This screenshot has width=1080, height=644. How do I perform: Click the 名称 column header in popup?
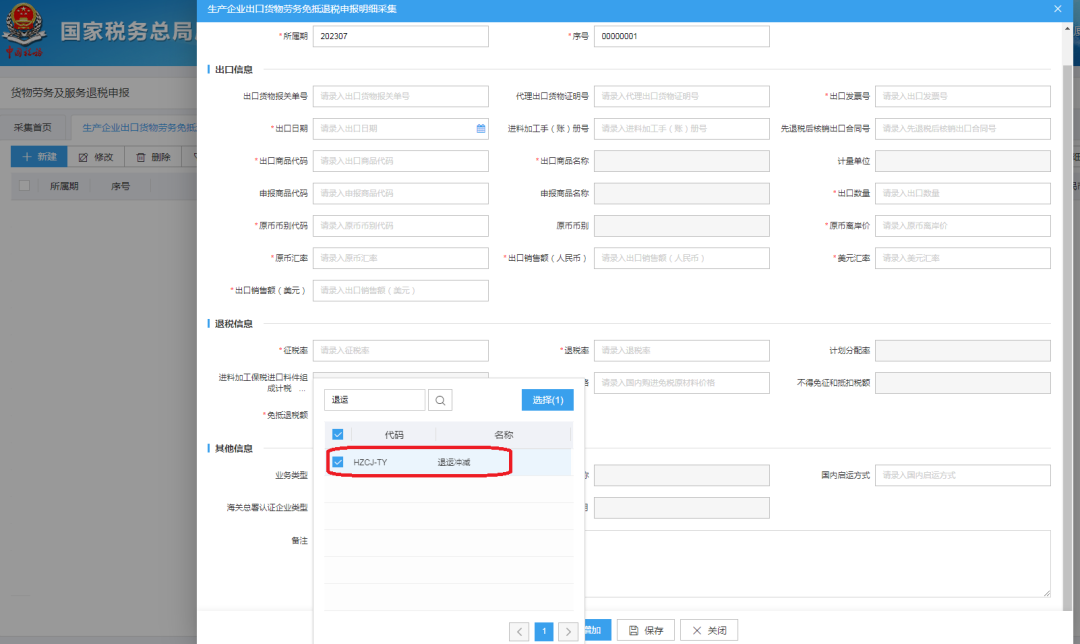pos(503,435)
